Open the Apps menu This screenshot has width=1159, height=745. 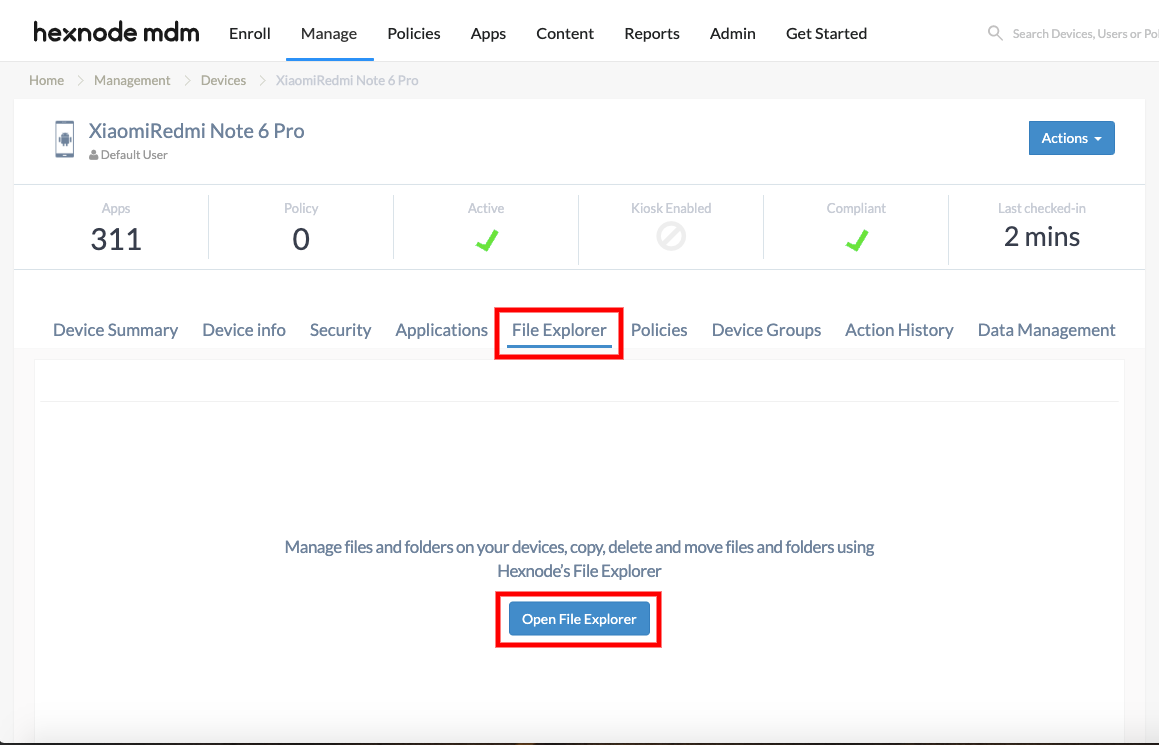pos(489,33)
